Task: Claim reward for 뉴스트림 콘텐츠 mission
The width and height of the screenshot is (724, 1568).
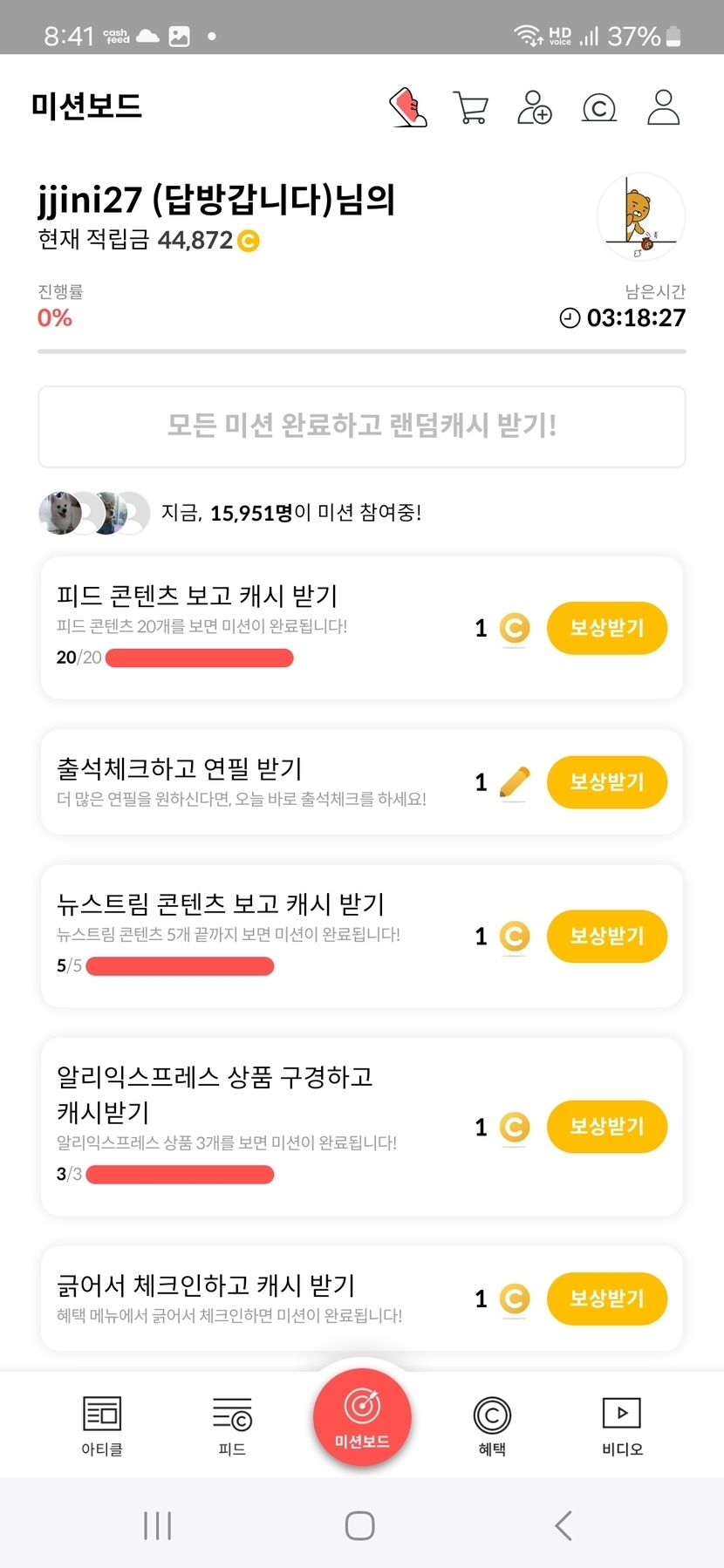Action: pyautogui.click(x=606, y=937)
